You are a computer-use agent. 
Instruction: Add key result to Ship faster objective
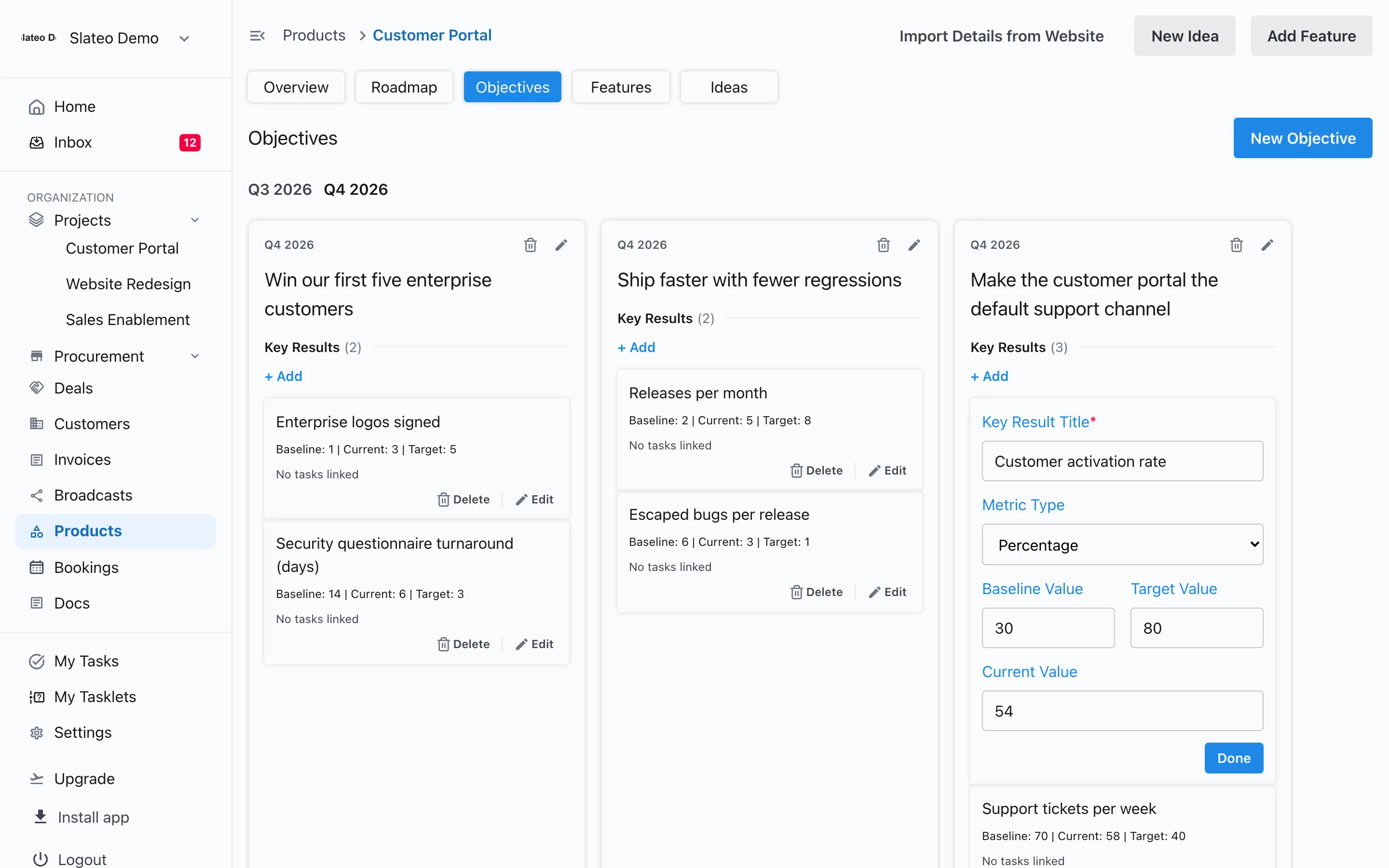point(637,347)
